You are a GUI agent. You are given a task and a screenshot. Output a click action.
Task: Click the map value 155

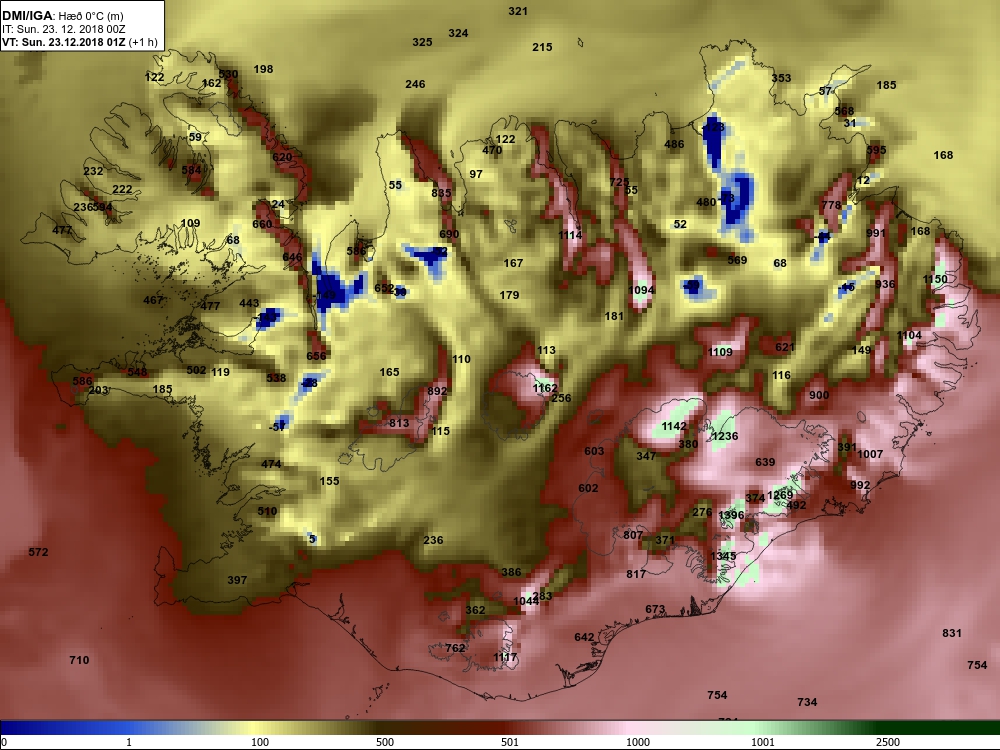[329, 481]
